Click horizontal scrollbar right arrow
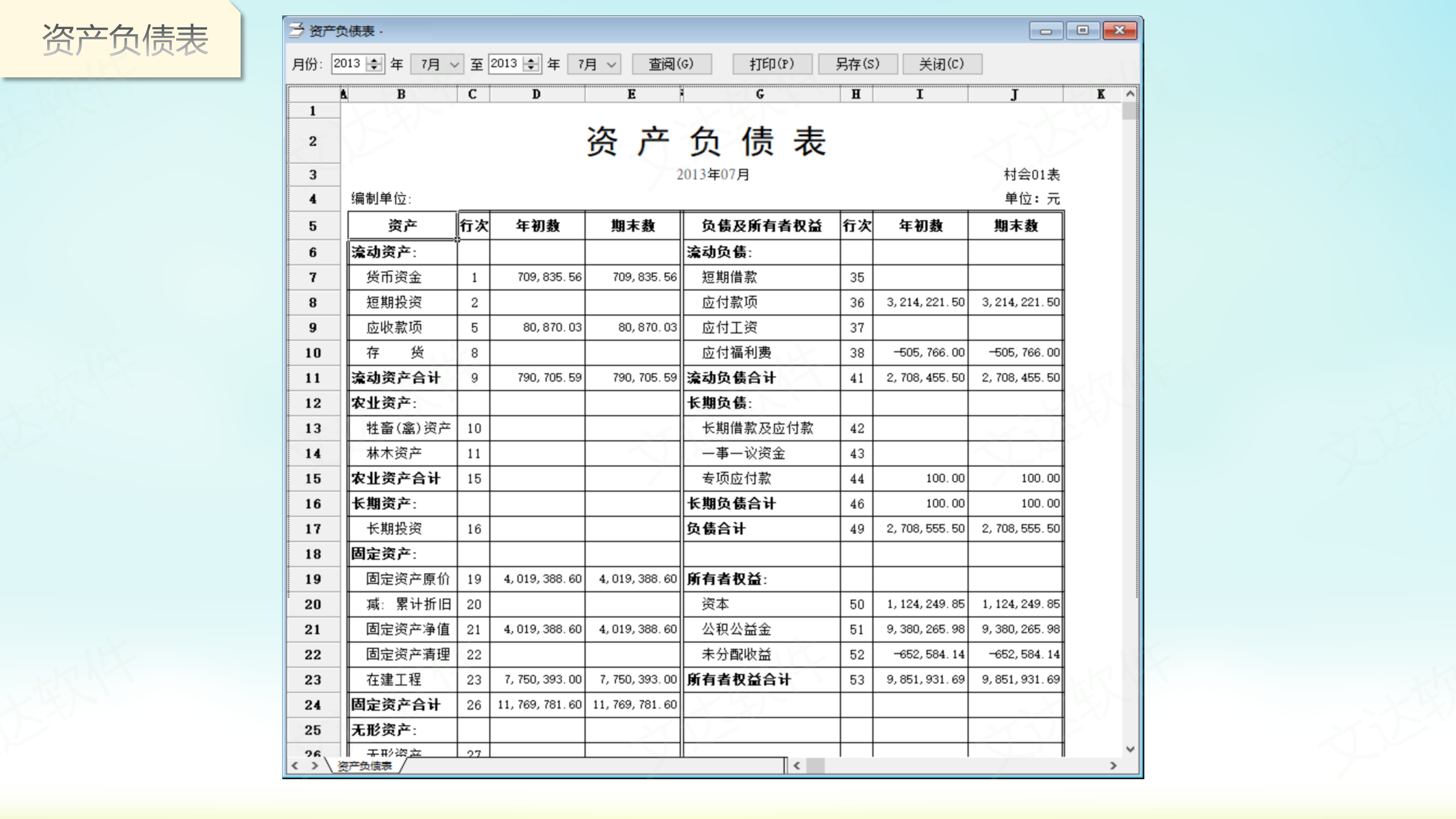Image resolution: width=1456 pixels, height=819 pixels. (x=1113, y=766)
